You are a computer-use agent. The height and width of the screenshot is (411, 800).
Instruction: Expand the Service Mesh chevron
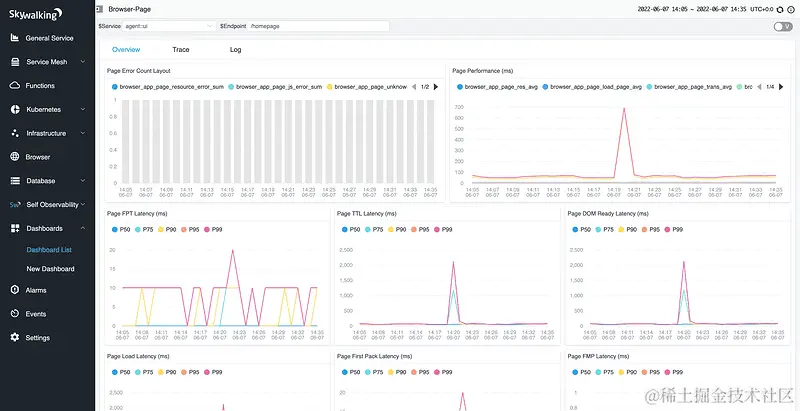(83, 62)
